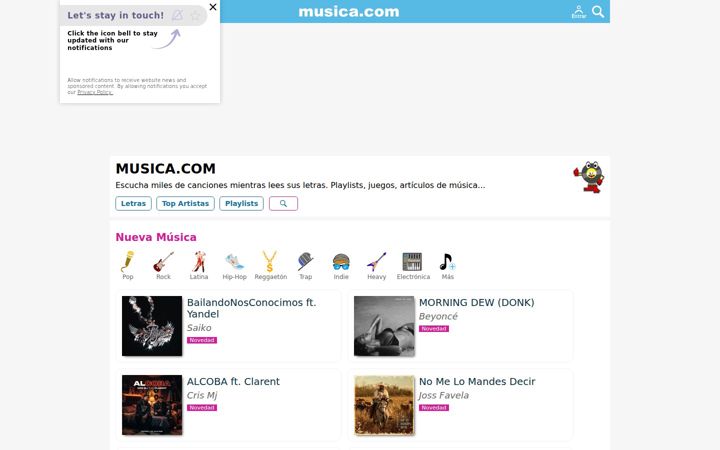Open artist Saiko
Viewport: 720px width, 450px height.
(199, 328)
